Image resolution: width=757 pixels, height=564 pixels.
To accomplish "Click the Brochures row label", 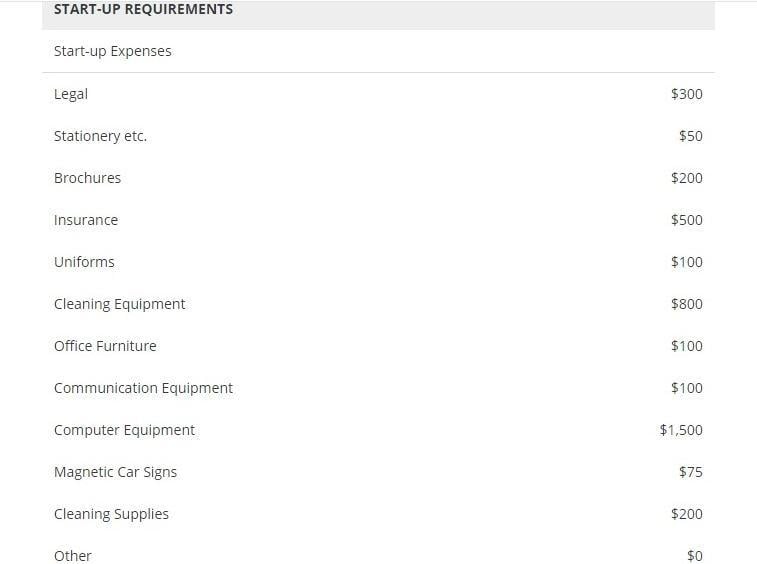I will [x=87, y=178].
